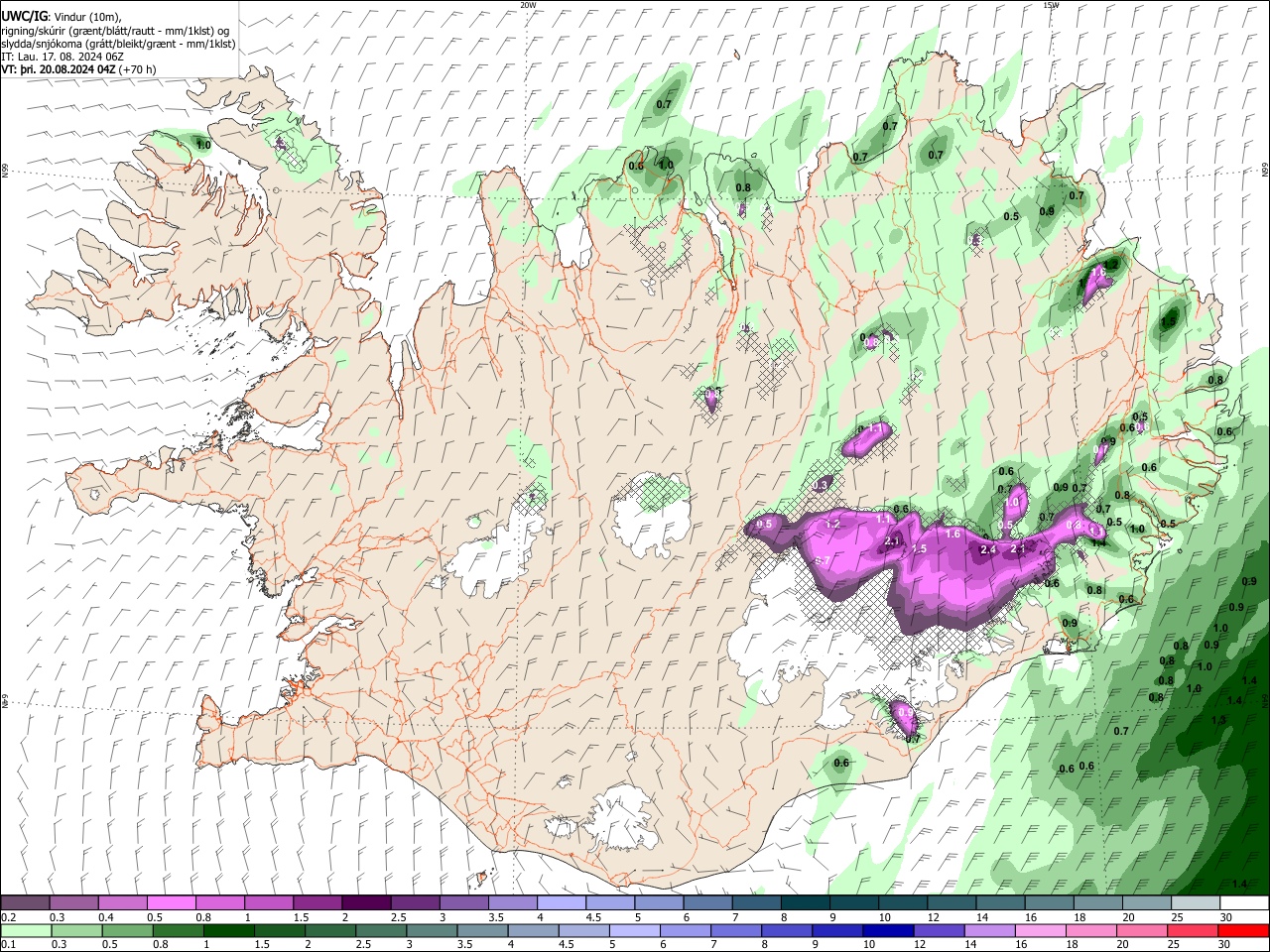
Task: Click the 15W longitude label
Action: click(x=1051, y=5)
